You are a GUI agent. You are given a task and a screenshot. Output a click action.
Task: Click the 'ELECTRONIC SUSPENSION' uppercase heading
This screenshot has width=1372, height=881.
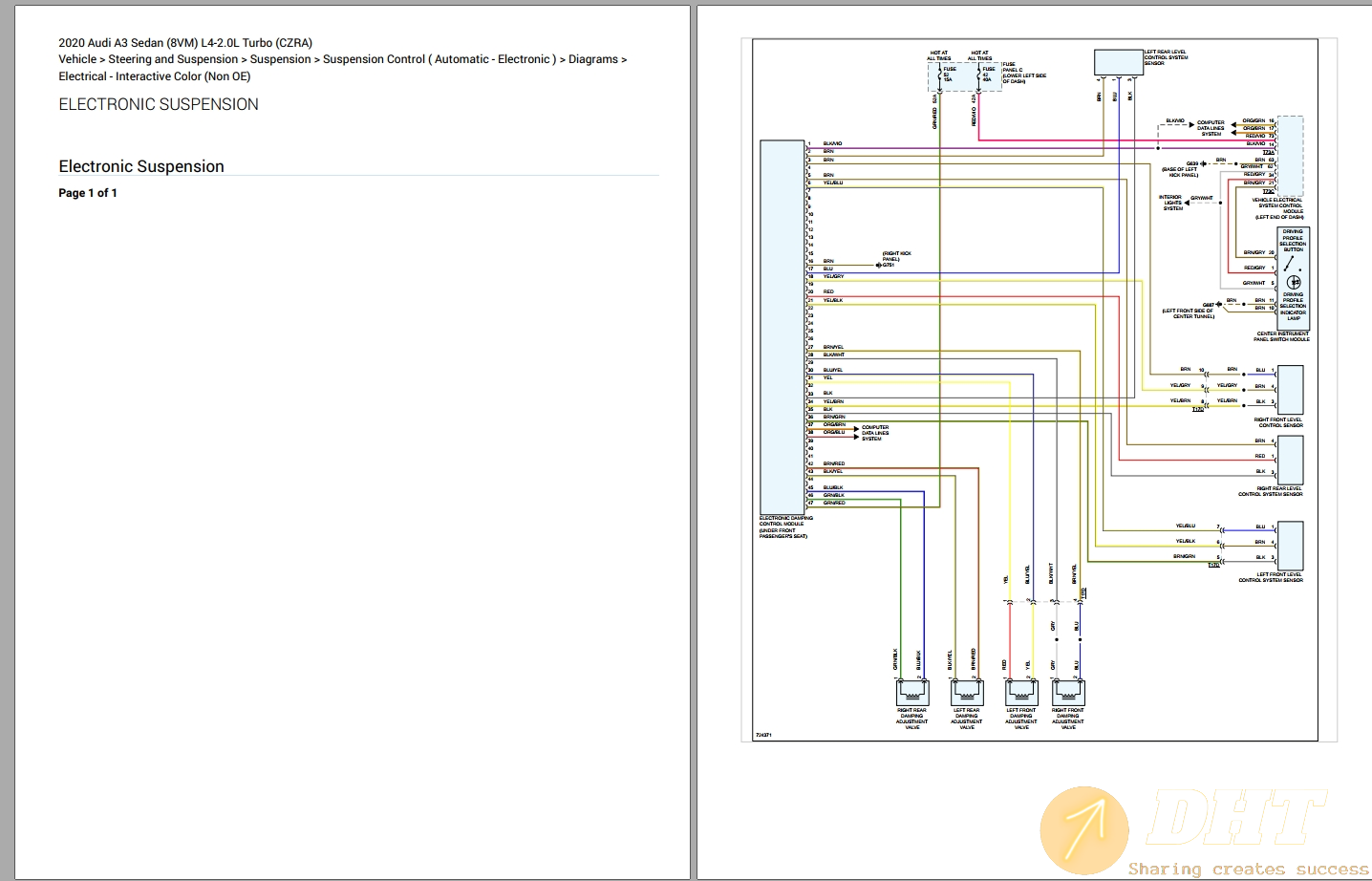(x=159, y=104)
